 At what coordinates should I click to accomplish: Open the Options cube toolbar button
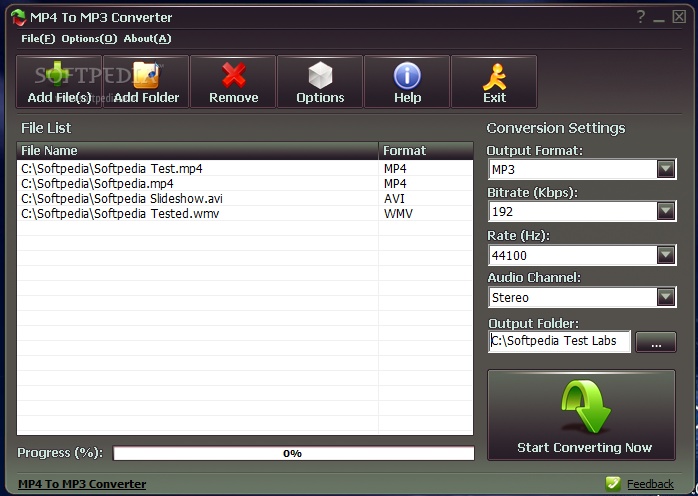[320, 82]
